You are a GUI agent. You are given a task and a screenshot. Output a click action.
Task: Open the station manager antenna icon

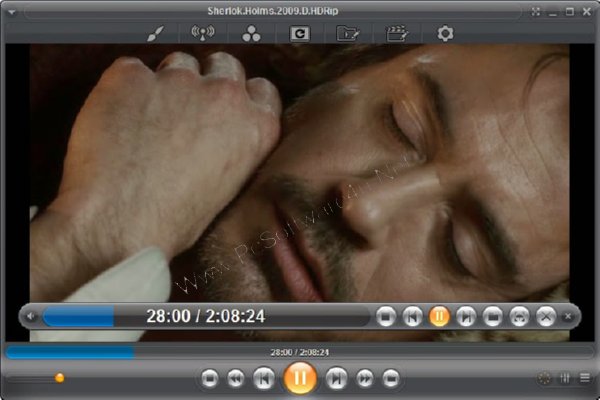click(203, 33)
